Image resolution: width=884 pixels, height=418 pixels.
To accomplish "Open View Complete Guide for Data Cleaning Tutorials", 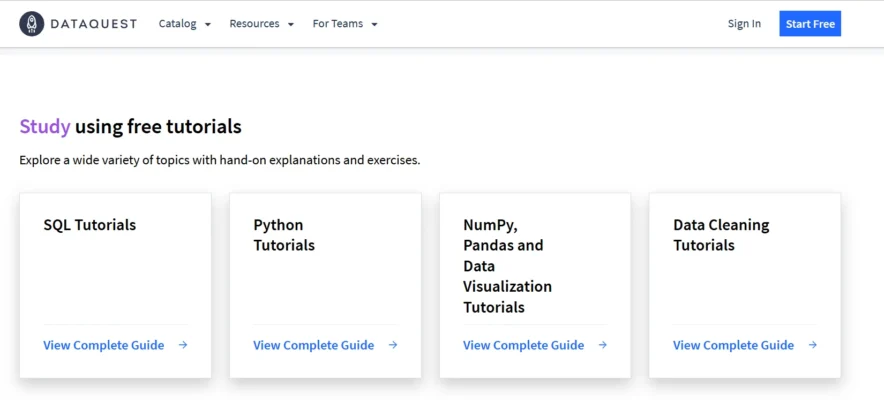I will (x=733, y=345).
